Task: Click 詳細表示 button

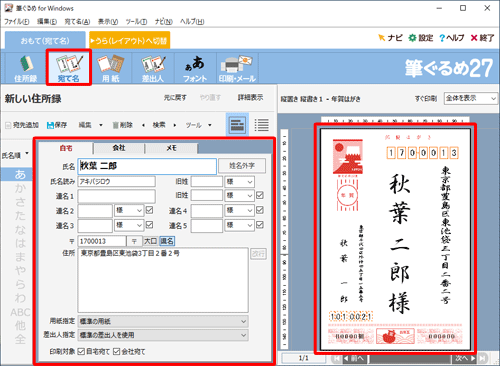Action: (x=250, y=97)
